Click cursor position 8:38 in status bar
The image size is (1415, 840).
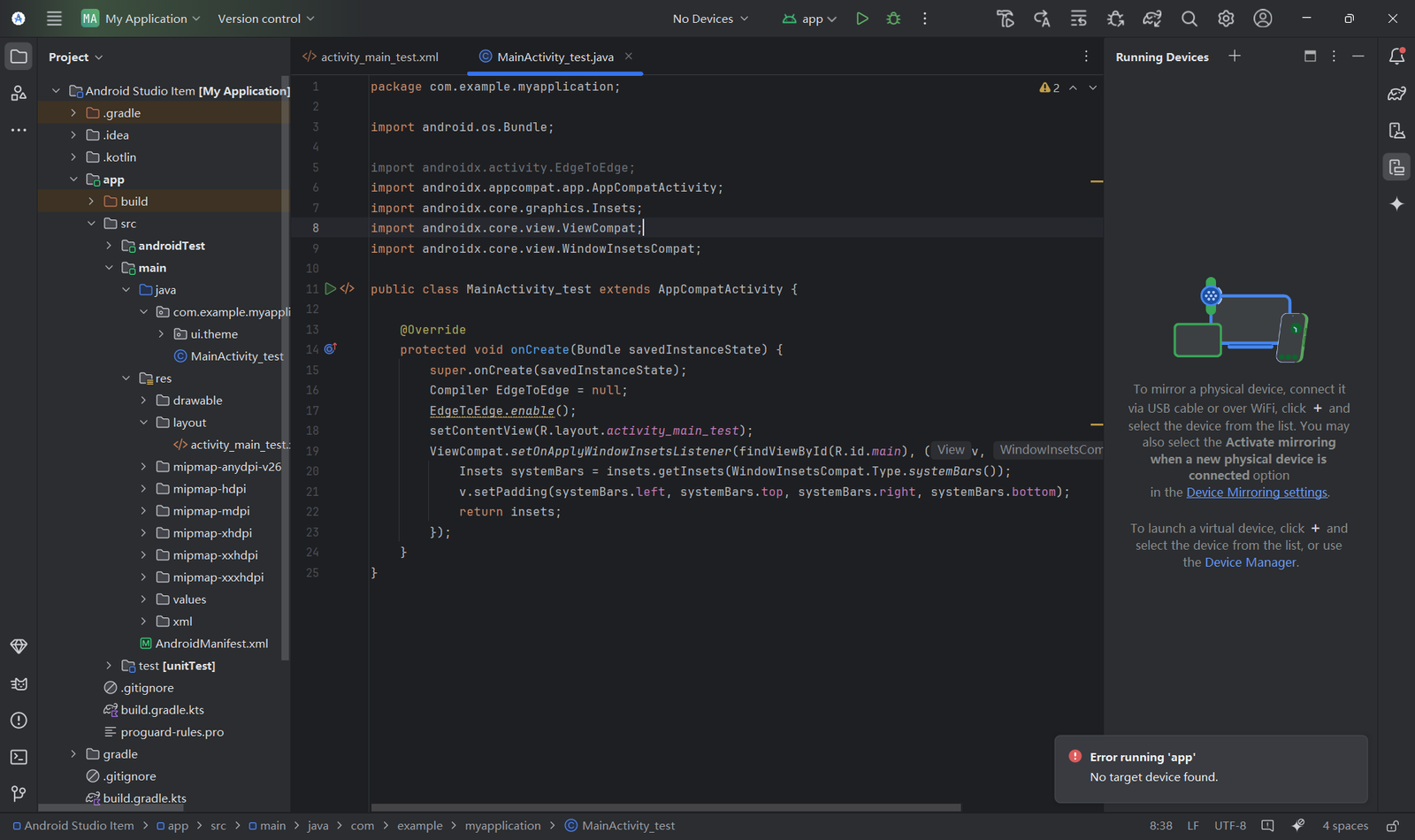point(1160,826)
